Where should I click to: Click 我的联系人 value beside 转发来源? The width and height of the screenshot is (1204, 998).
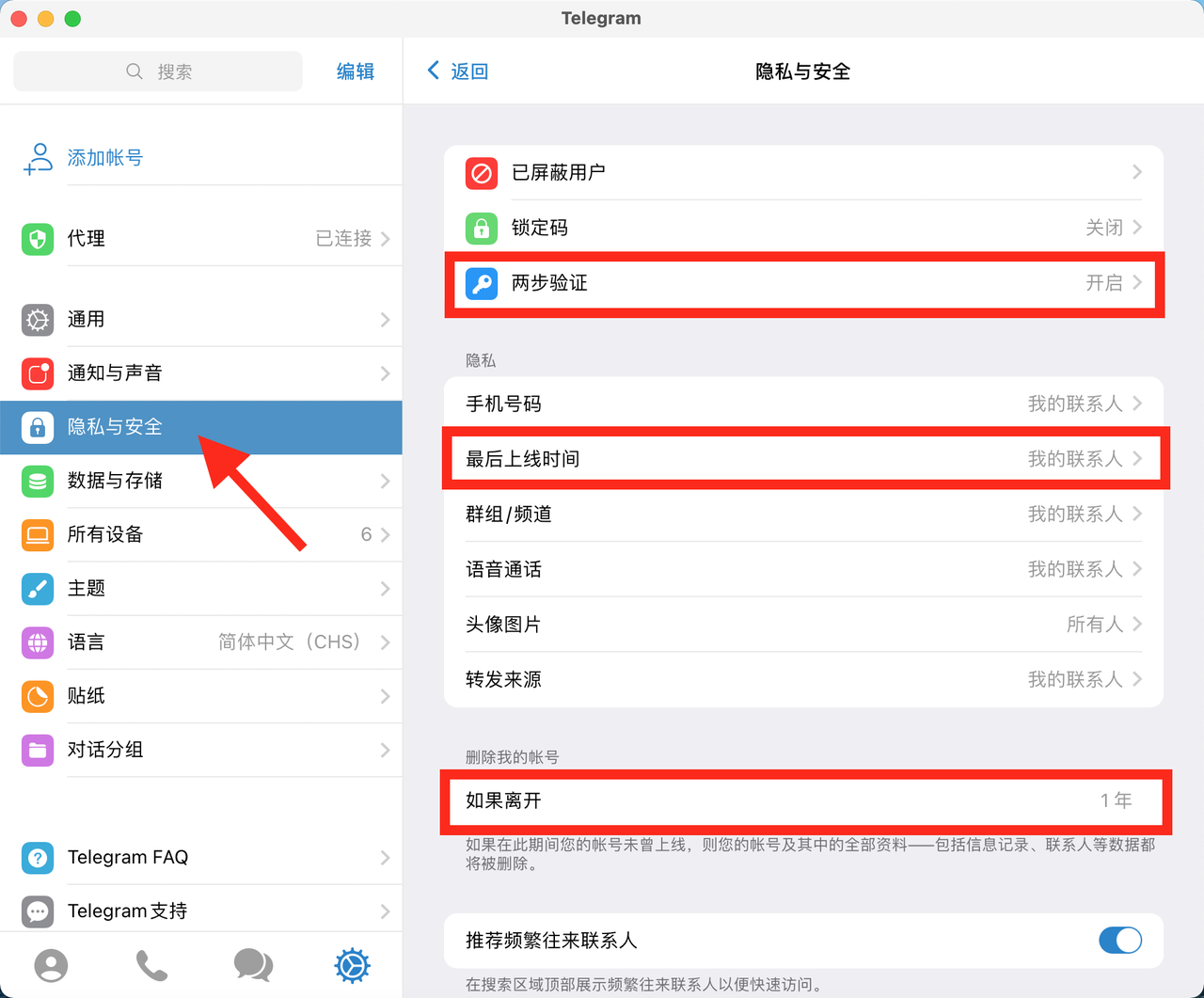coord(1075,679)
